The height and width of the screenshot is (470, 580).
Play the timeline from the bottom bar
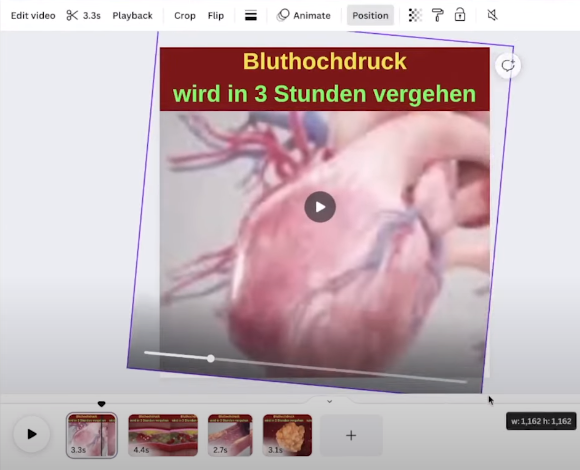[32, 434]
